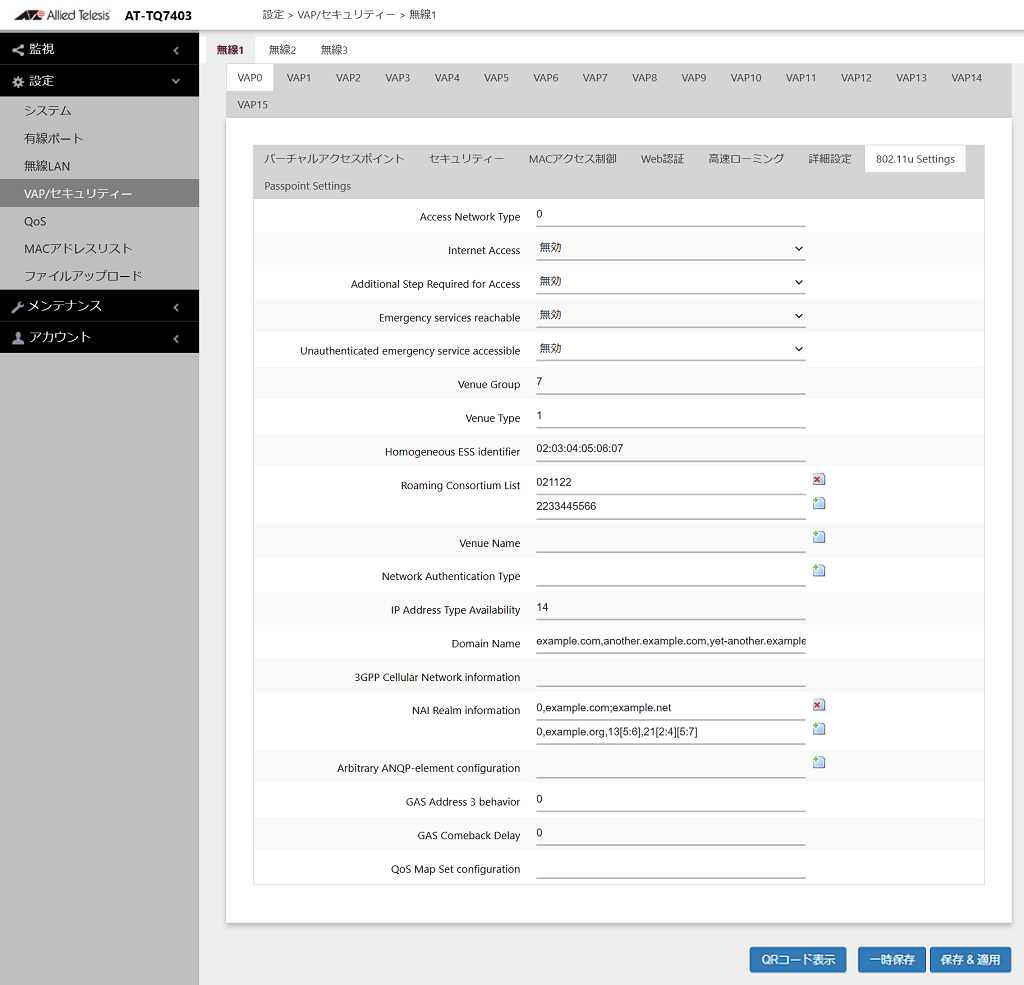
Task: Click the Network Authentication Type input field
Action: tap(671, 575)
